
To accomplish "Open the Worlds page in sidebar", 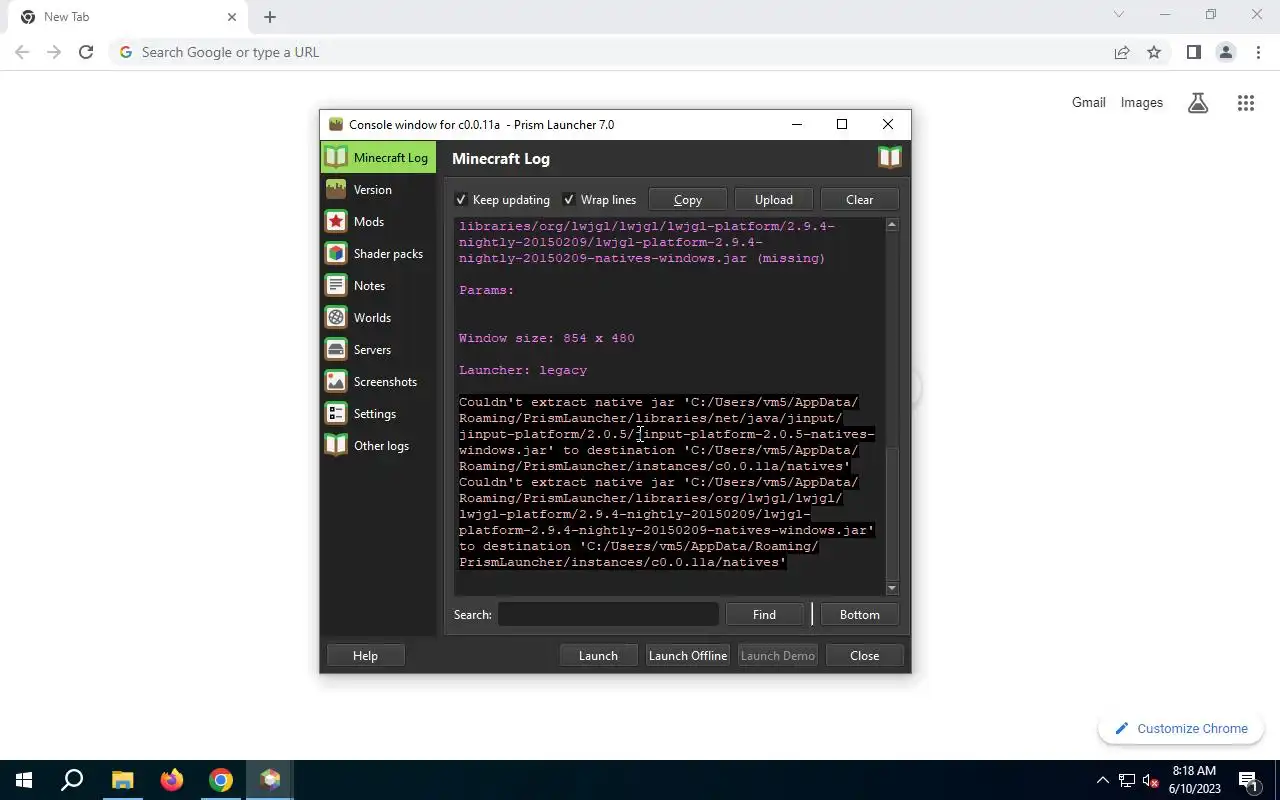I will pyautogui.click(x=378, y=317).
